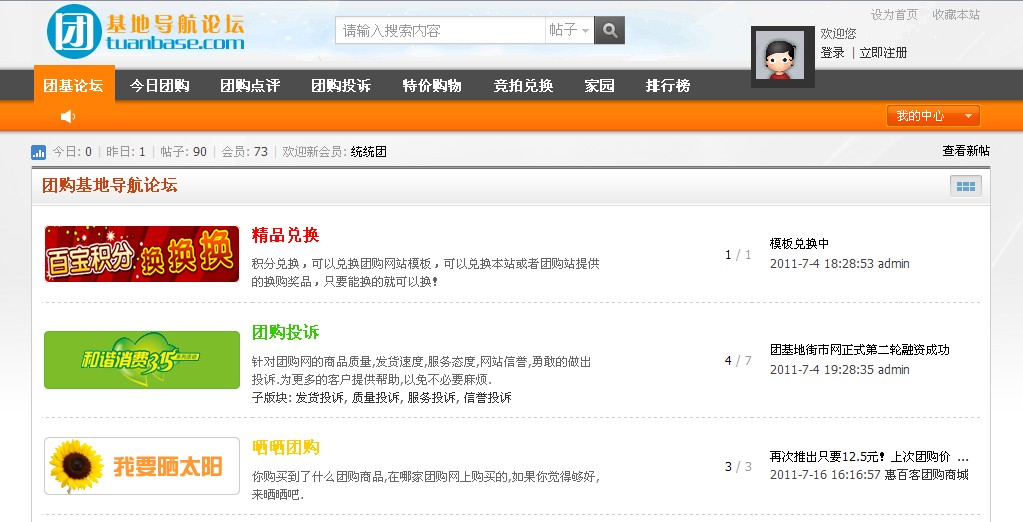Image resolution: width=1023 pixels, height=522 pixels.
Task: Go to 今日团购 in the navigation
Action: tap(160, 85)
